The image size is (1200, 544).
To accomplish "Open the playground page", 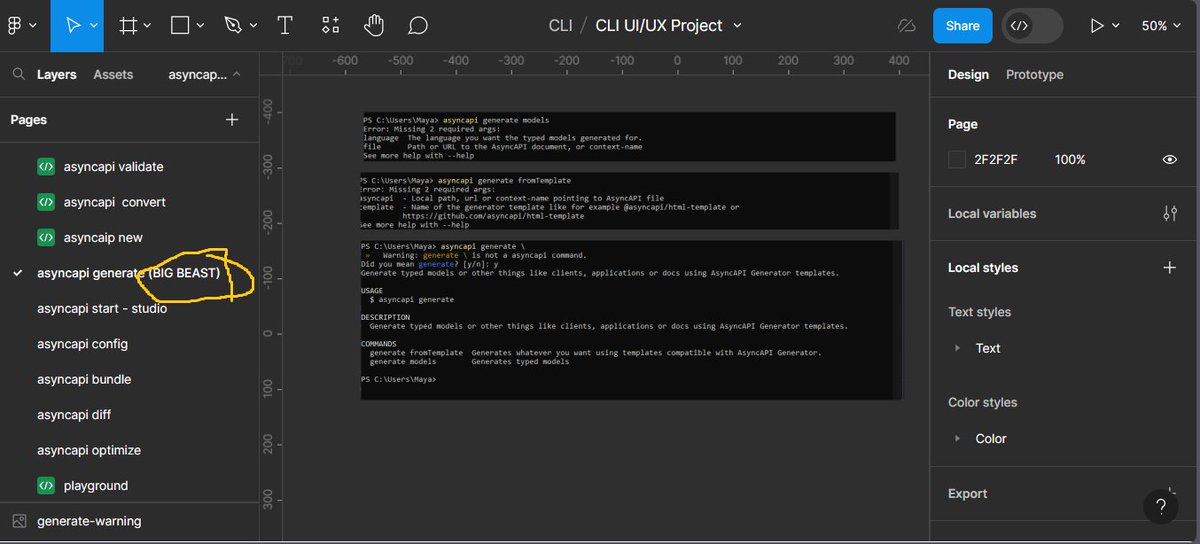I will [x=96, y=486].
